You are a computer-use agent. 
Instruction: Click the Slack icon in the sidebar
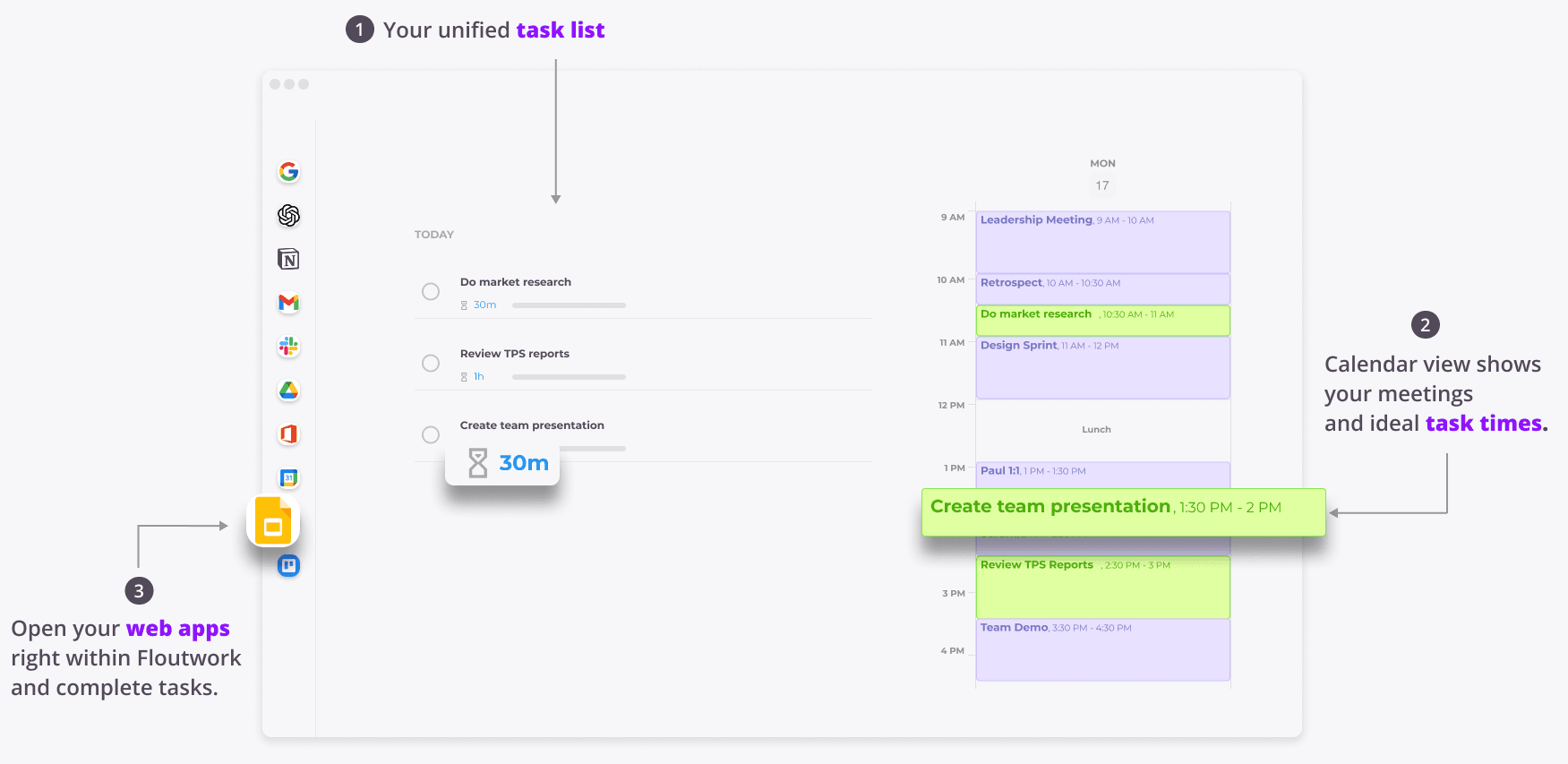(x=288, y=347)
